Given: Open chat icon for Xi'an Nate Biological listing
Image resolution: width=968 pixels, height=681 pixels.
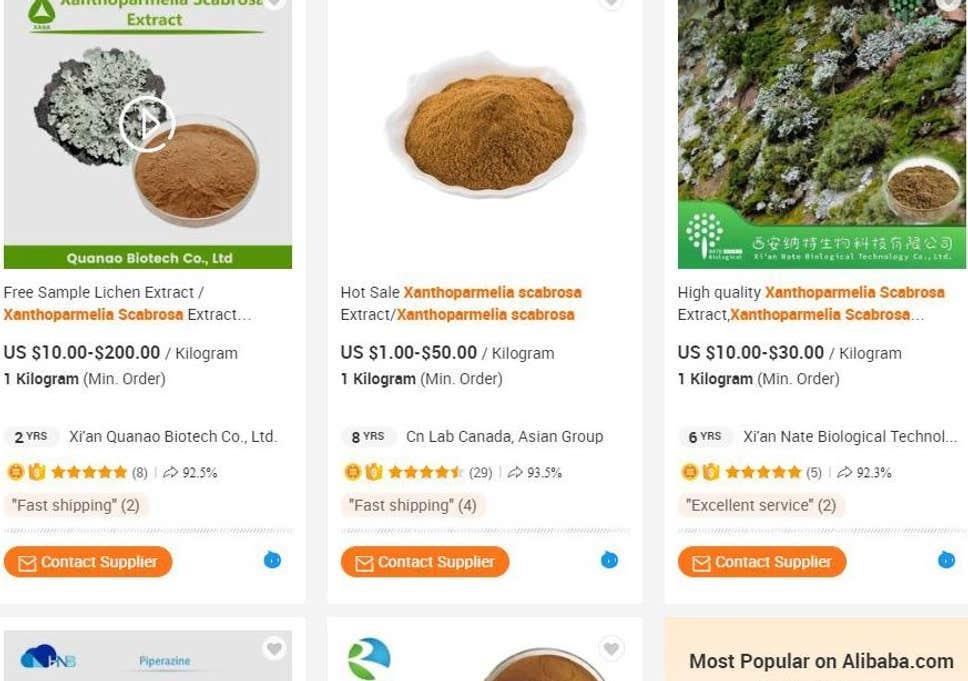Looking at the screenshot, I should 946,560.
